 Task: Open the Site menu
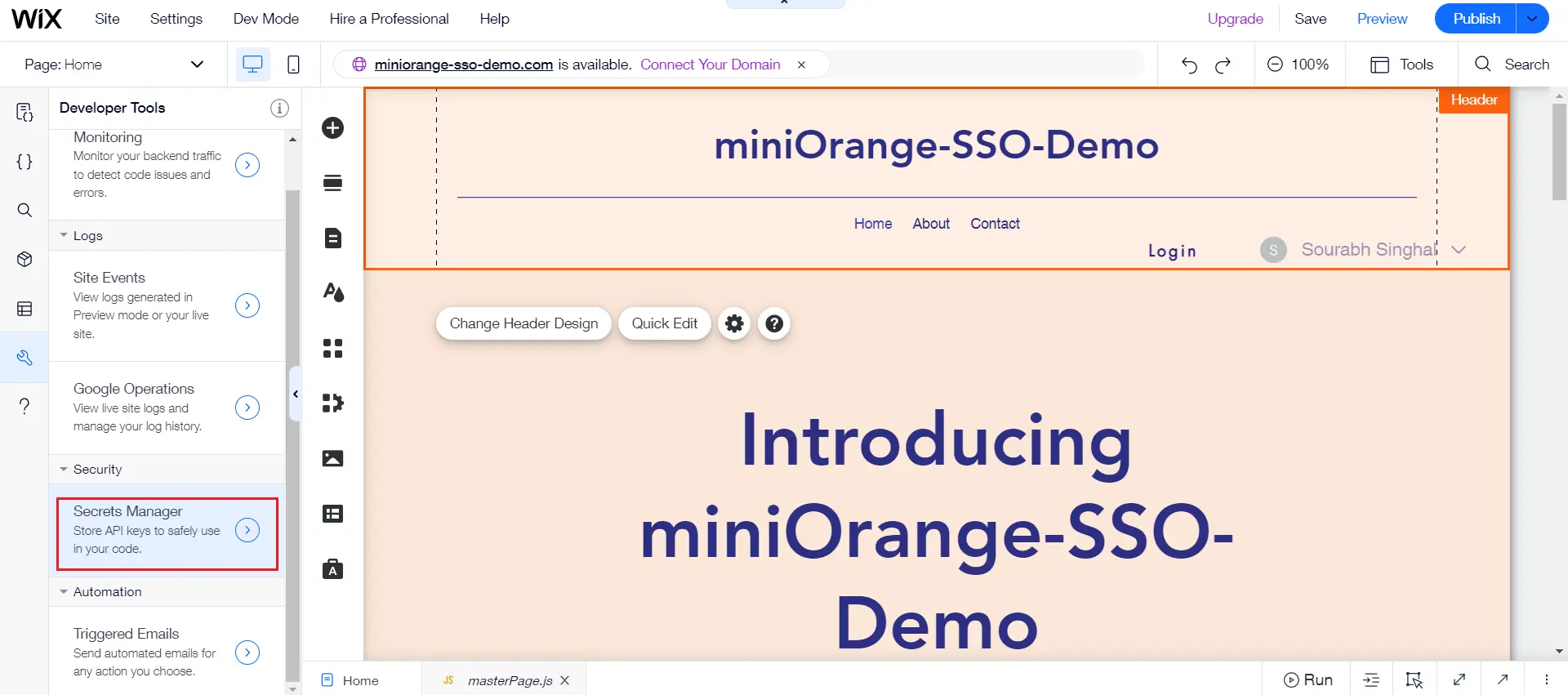tap(107, 19)
